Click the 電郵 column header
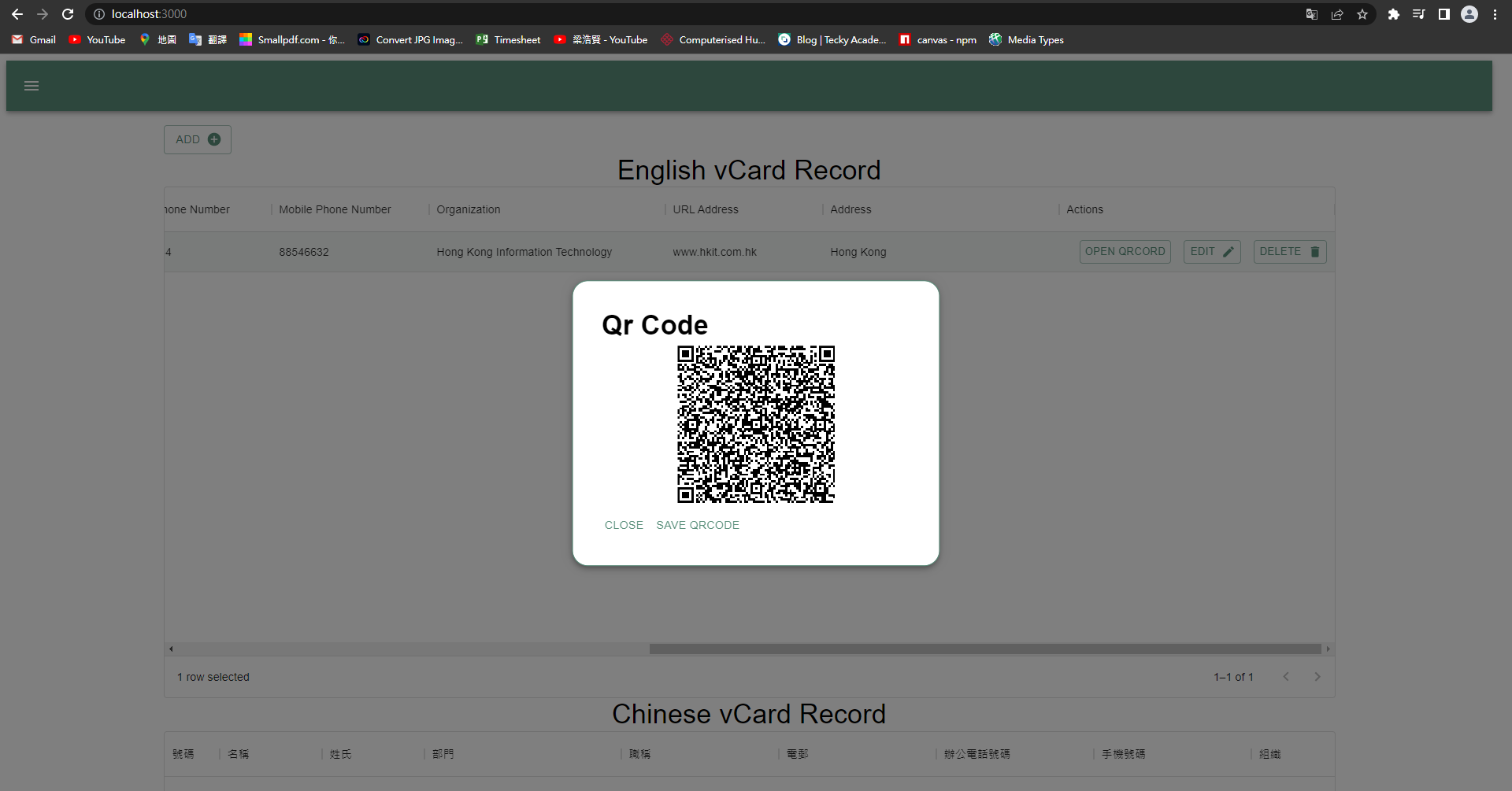 tap(797, 754)
